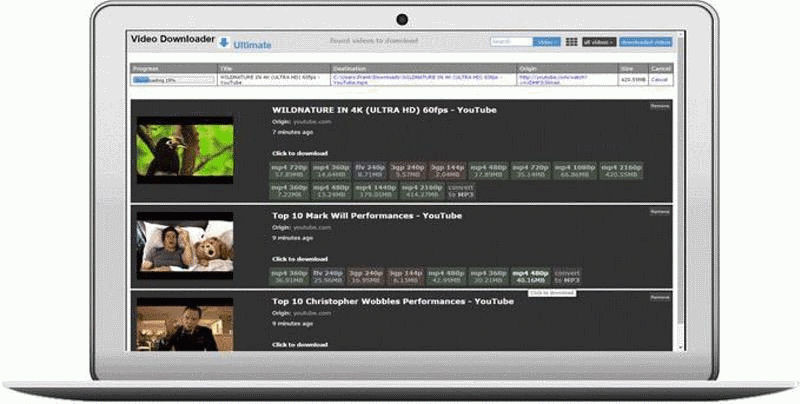Click Top 10 Mark Will Performances title

click(x=367, y=216)
